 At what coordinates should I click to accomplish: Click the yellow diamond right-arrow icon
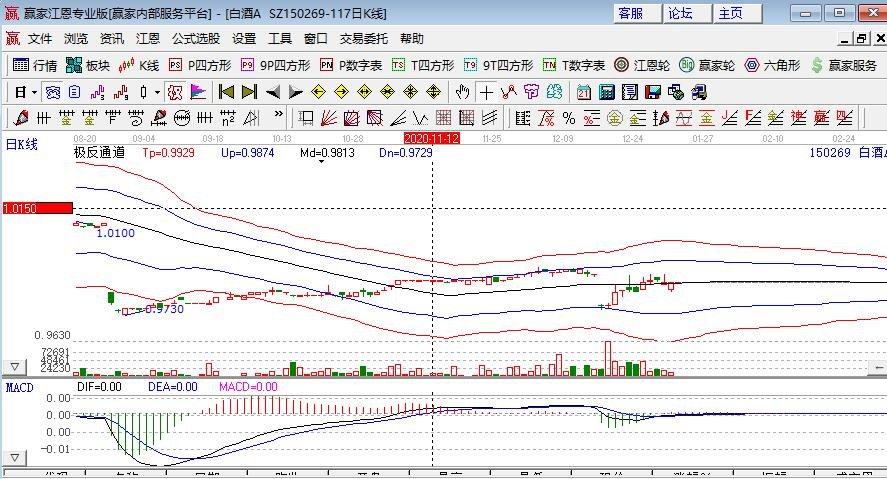[342, 92]
